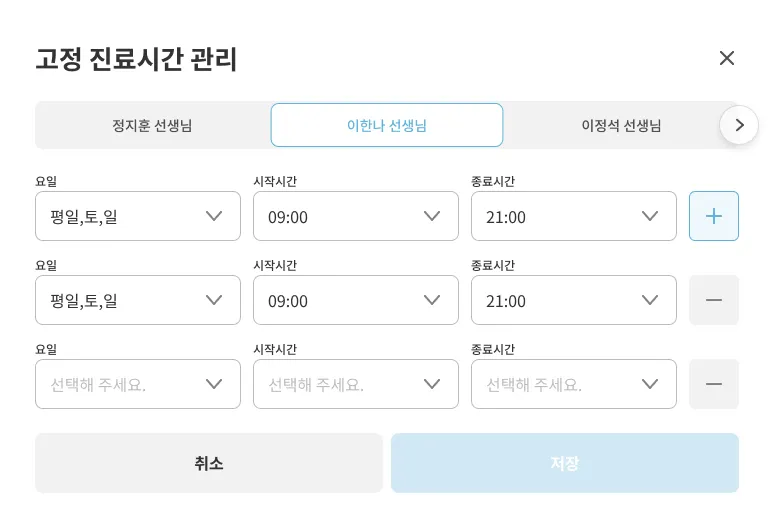Pick third row 시작시간 value
The width and height of the screenshot is (784, 530).
click(x=355, y=384)
